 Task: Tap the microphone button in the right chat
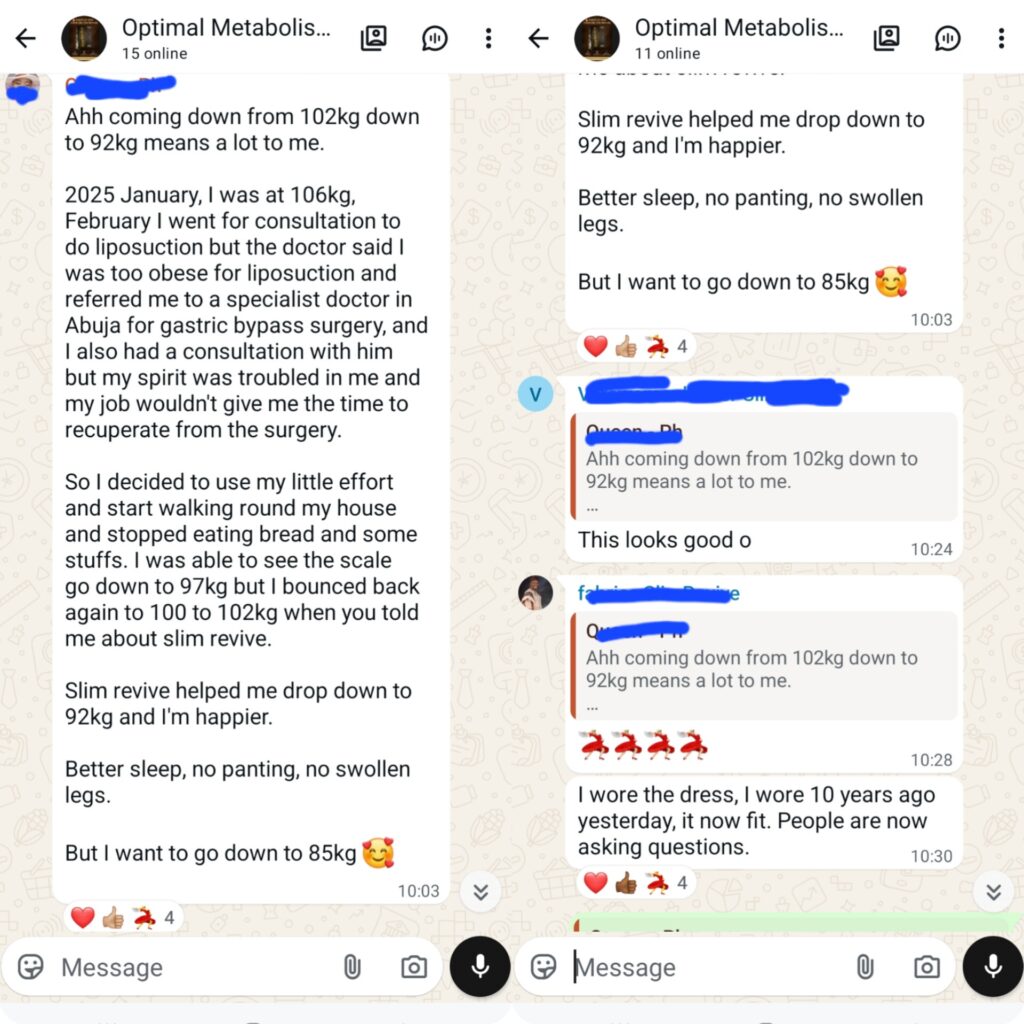point(993,967)
